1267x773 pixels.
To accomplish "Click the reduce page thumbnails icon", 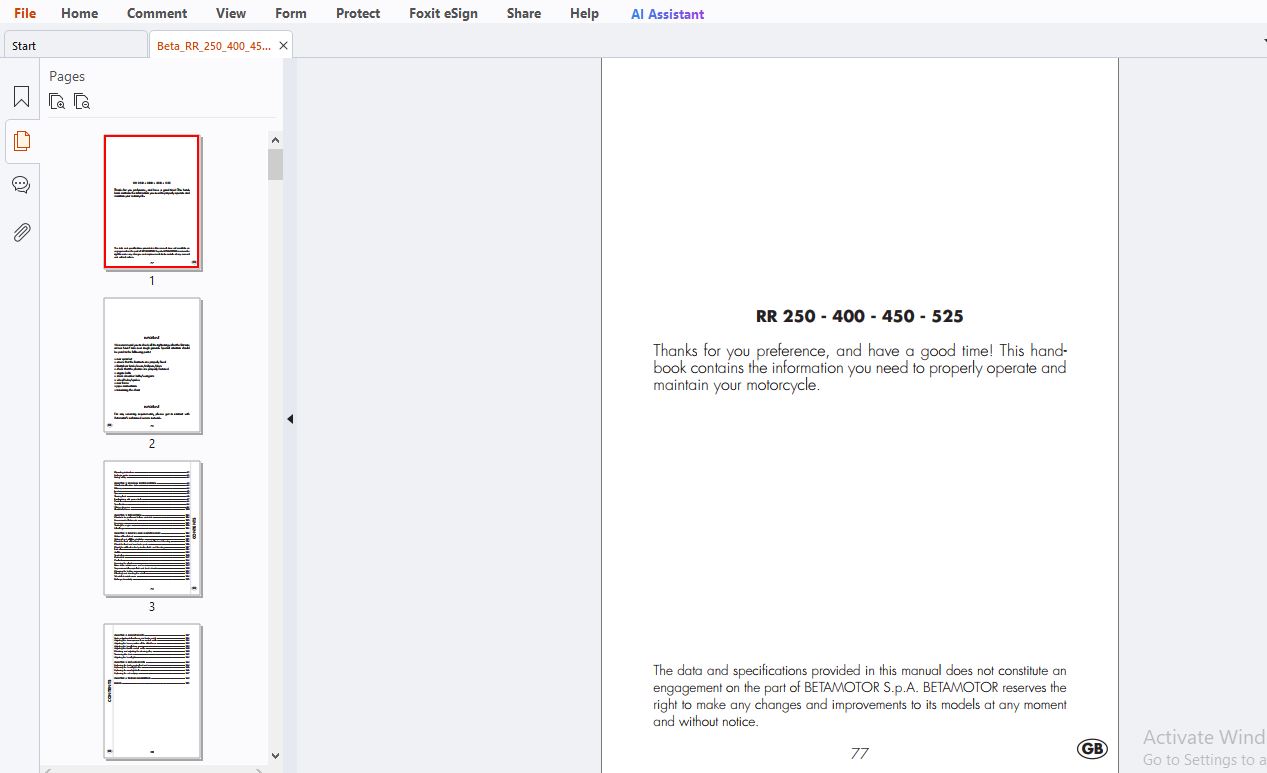I will tap(82, 101).
